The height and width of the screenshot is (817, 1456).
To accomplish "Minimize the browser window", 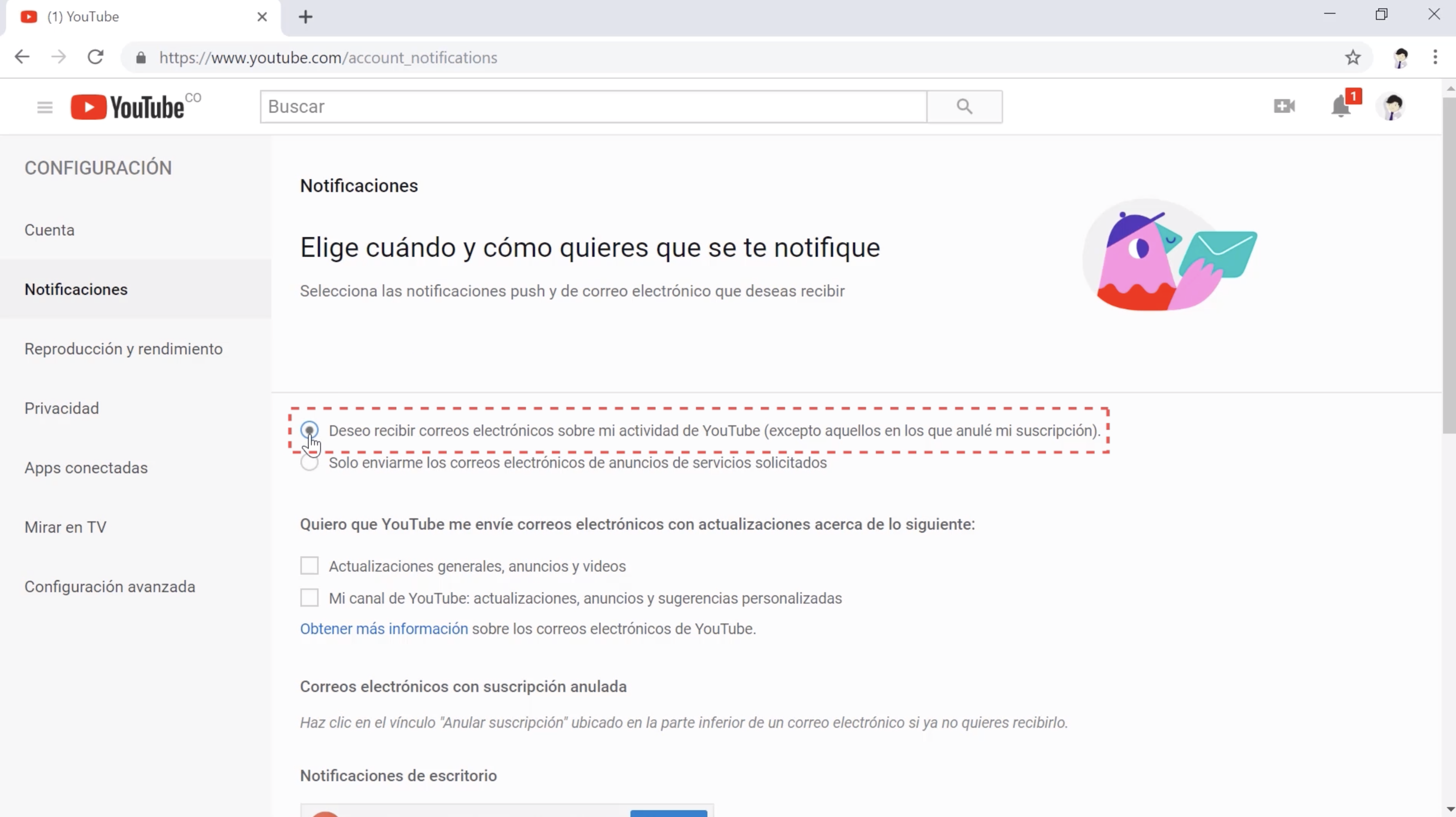I will click(1329, 14).
